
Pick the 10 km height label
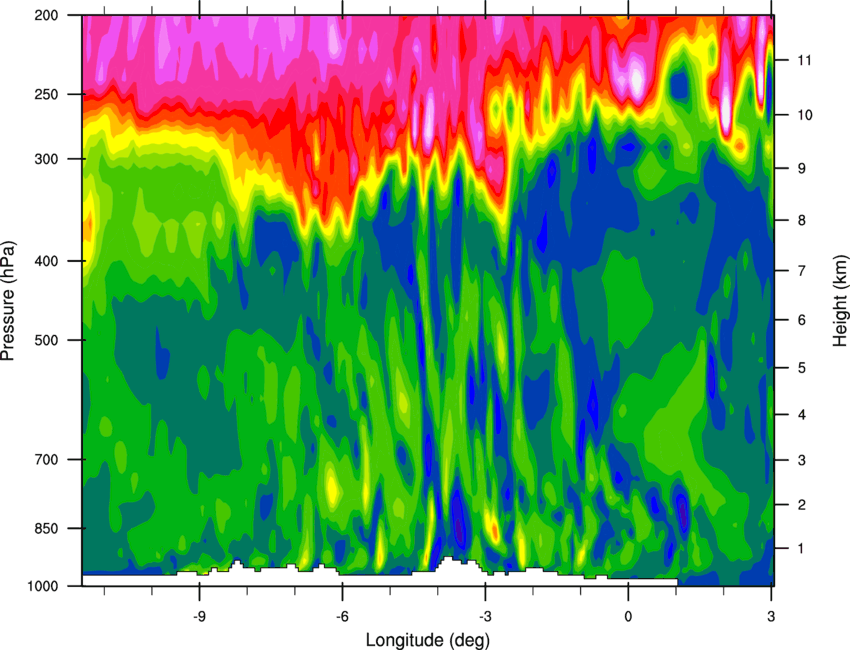click(x=804, y=115)
